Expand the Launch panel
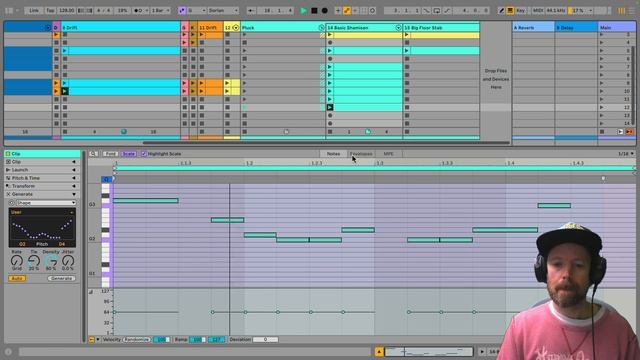This screenshot has height=360, width=640. 74,170
